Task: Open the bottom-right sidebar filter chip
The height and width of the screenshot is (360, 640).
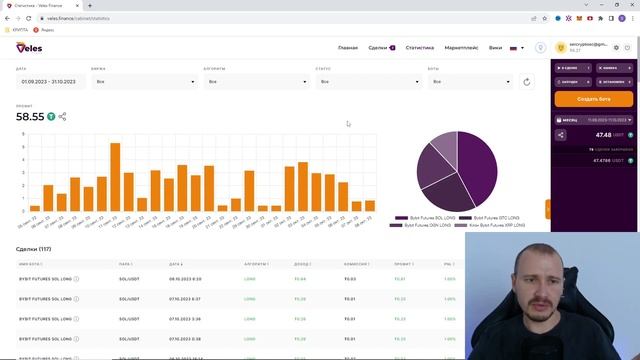Action: pyautogui.click(x=615, y=82)
